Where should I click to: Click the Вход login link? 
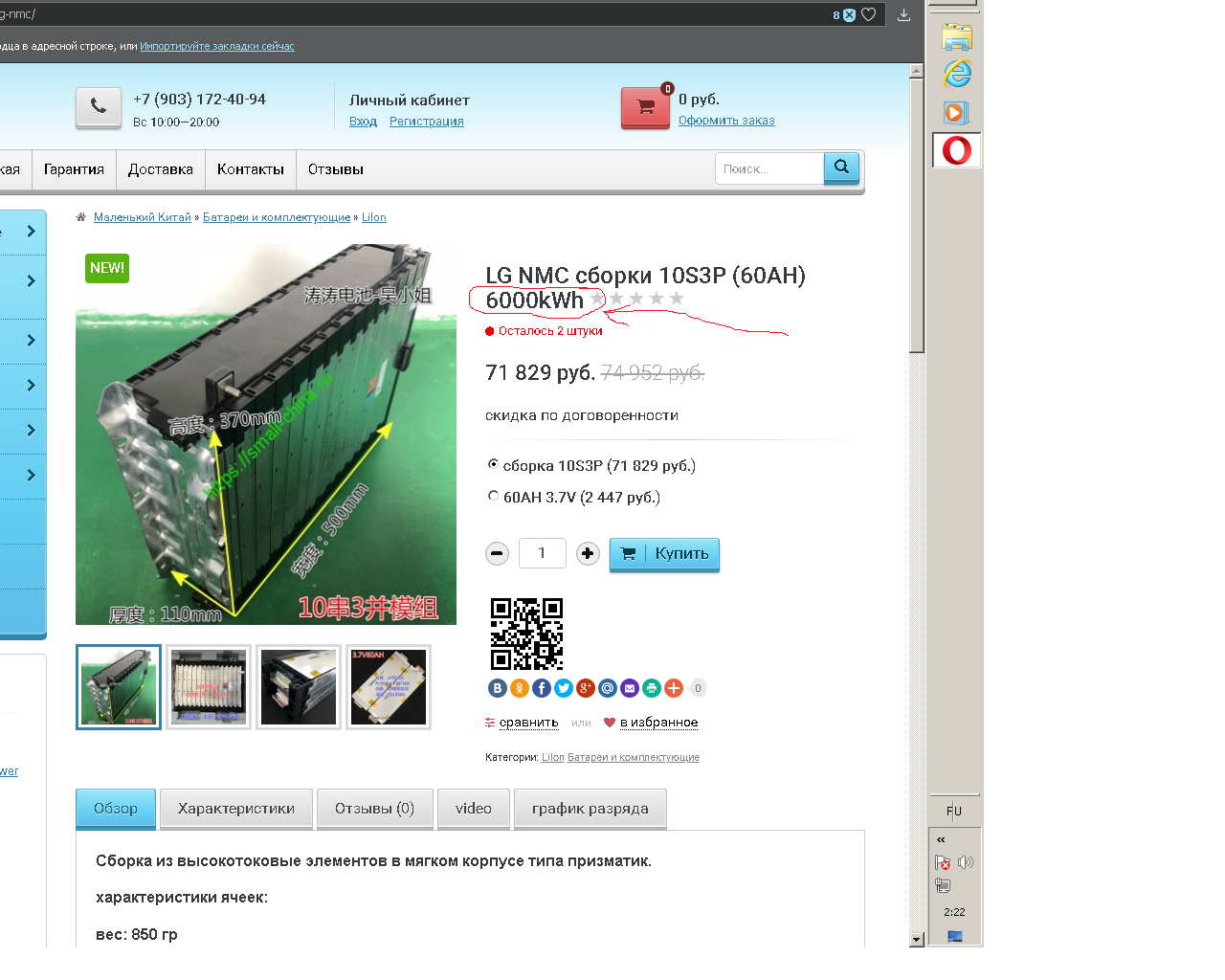[x=363, y=122]
